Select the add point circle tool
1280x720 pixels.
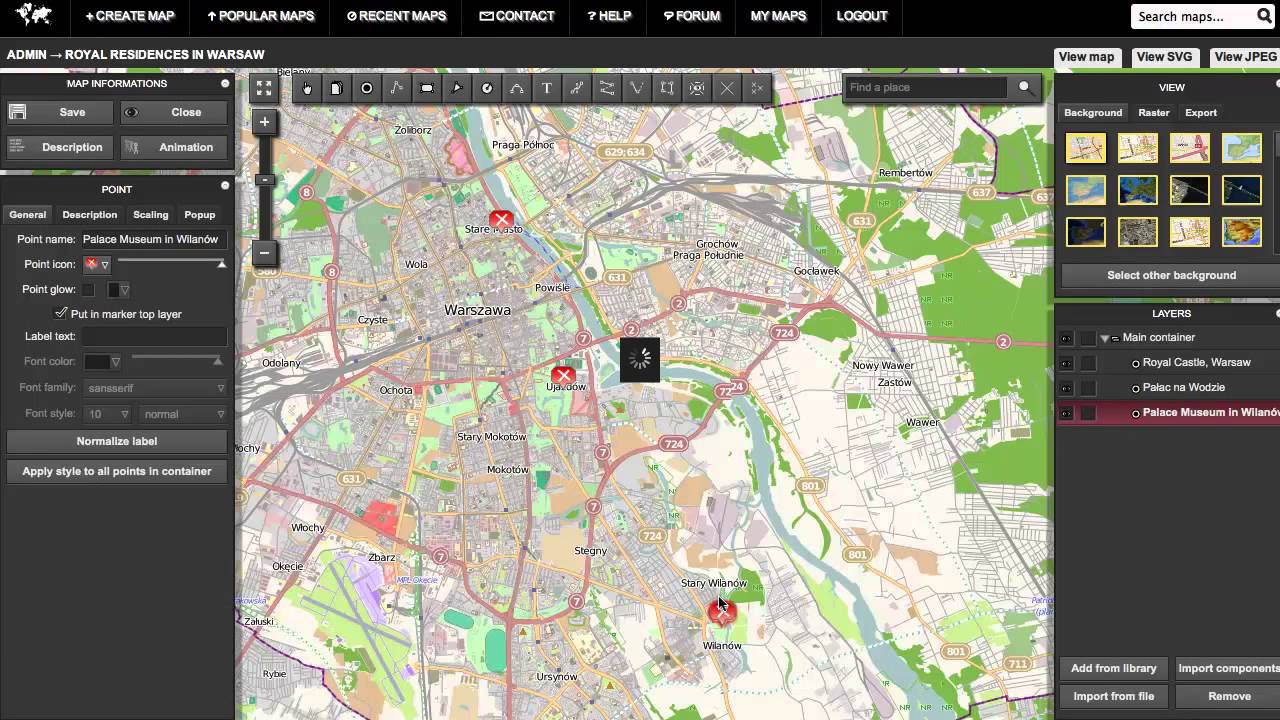[x=367, y=88]
